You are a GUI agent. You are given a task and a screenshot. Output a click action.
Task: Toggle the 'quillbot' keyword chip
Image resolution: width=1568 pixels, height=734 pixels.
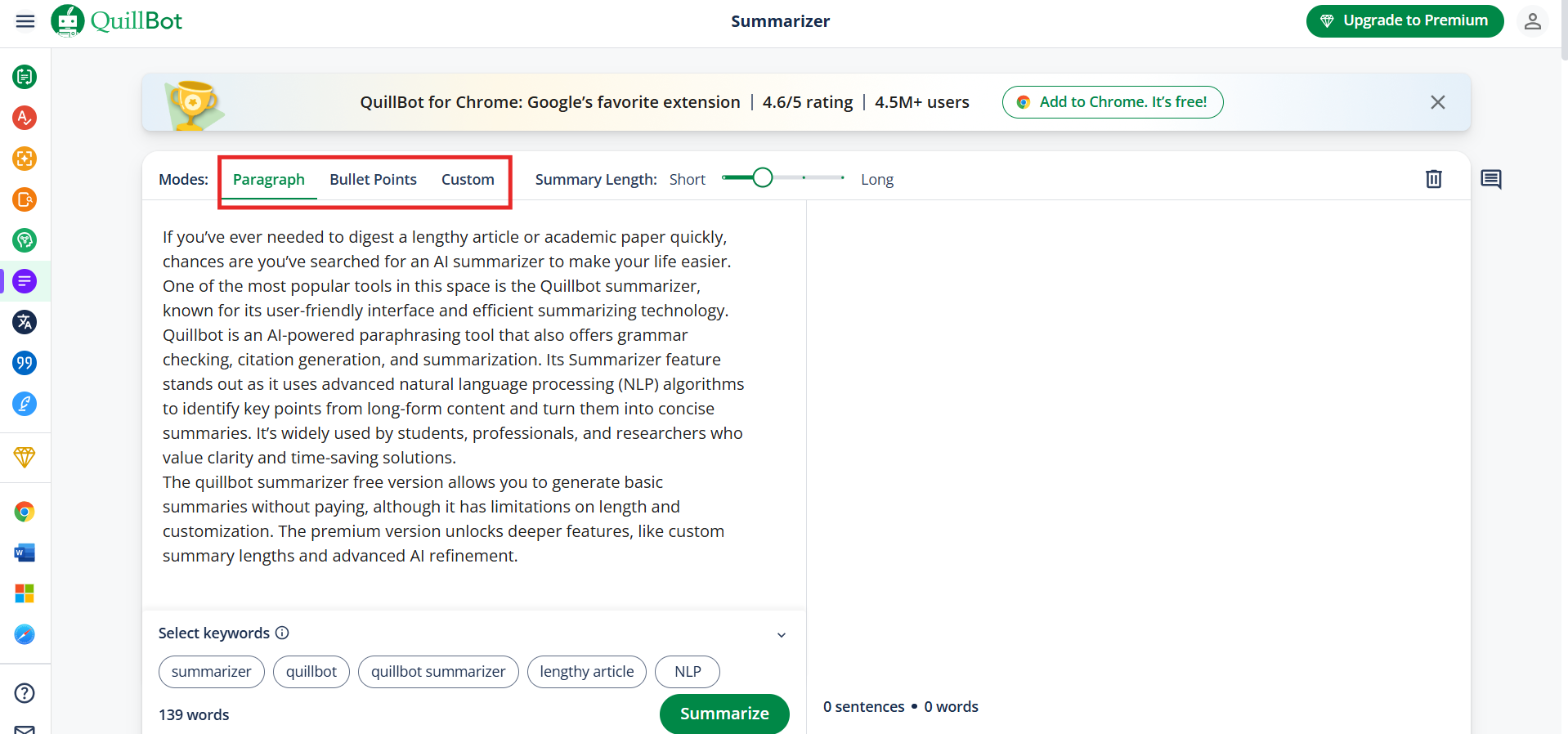(311, 672)
